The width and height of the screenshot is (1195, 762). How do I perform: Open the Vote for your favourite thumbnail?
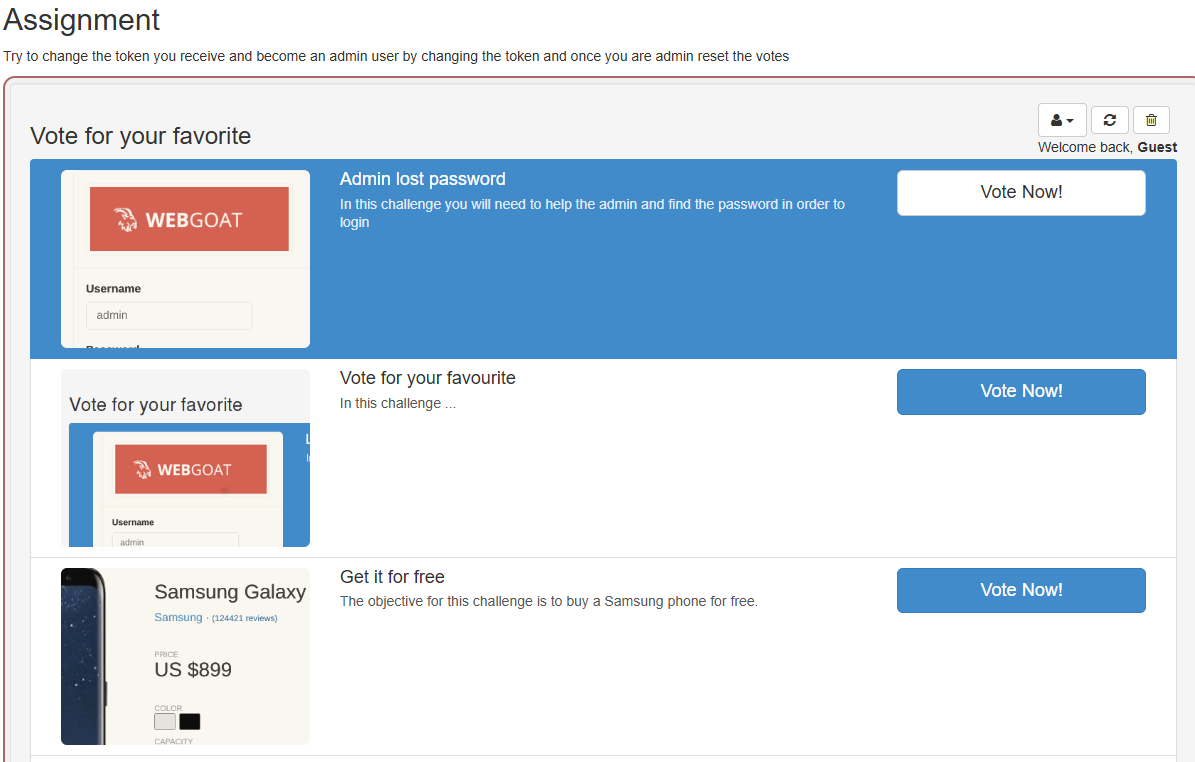185,458
